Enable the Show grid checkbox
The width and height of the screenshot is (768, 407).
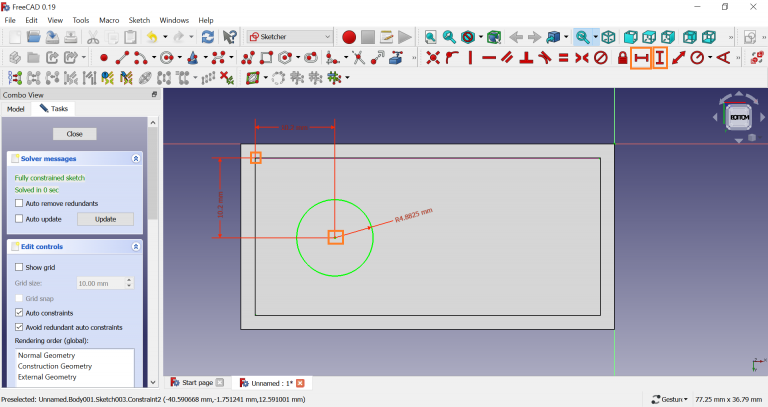19,267
